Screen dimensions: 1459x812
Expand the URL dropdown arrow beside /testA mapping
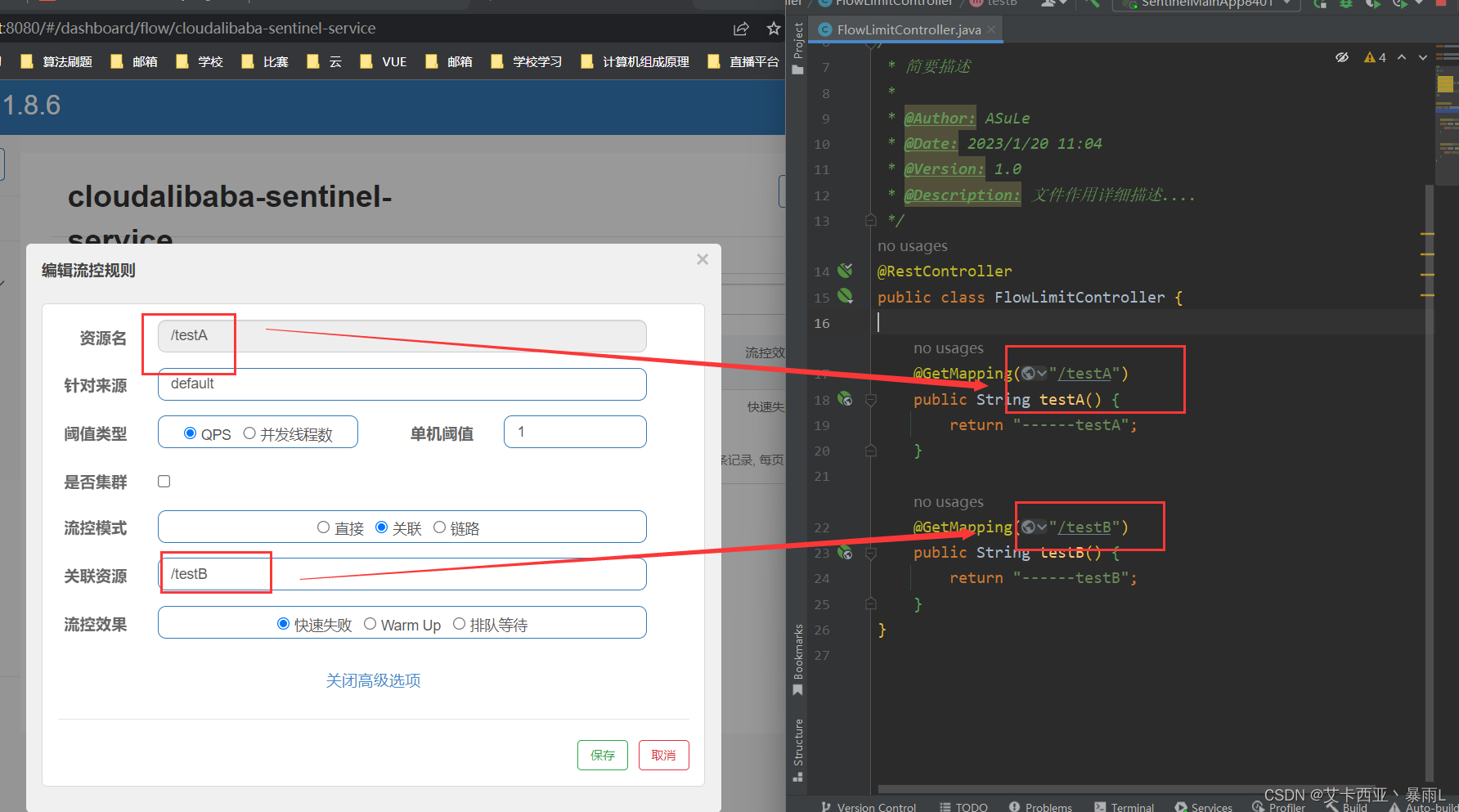[x=1041, y=374]
